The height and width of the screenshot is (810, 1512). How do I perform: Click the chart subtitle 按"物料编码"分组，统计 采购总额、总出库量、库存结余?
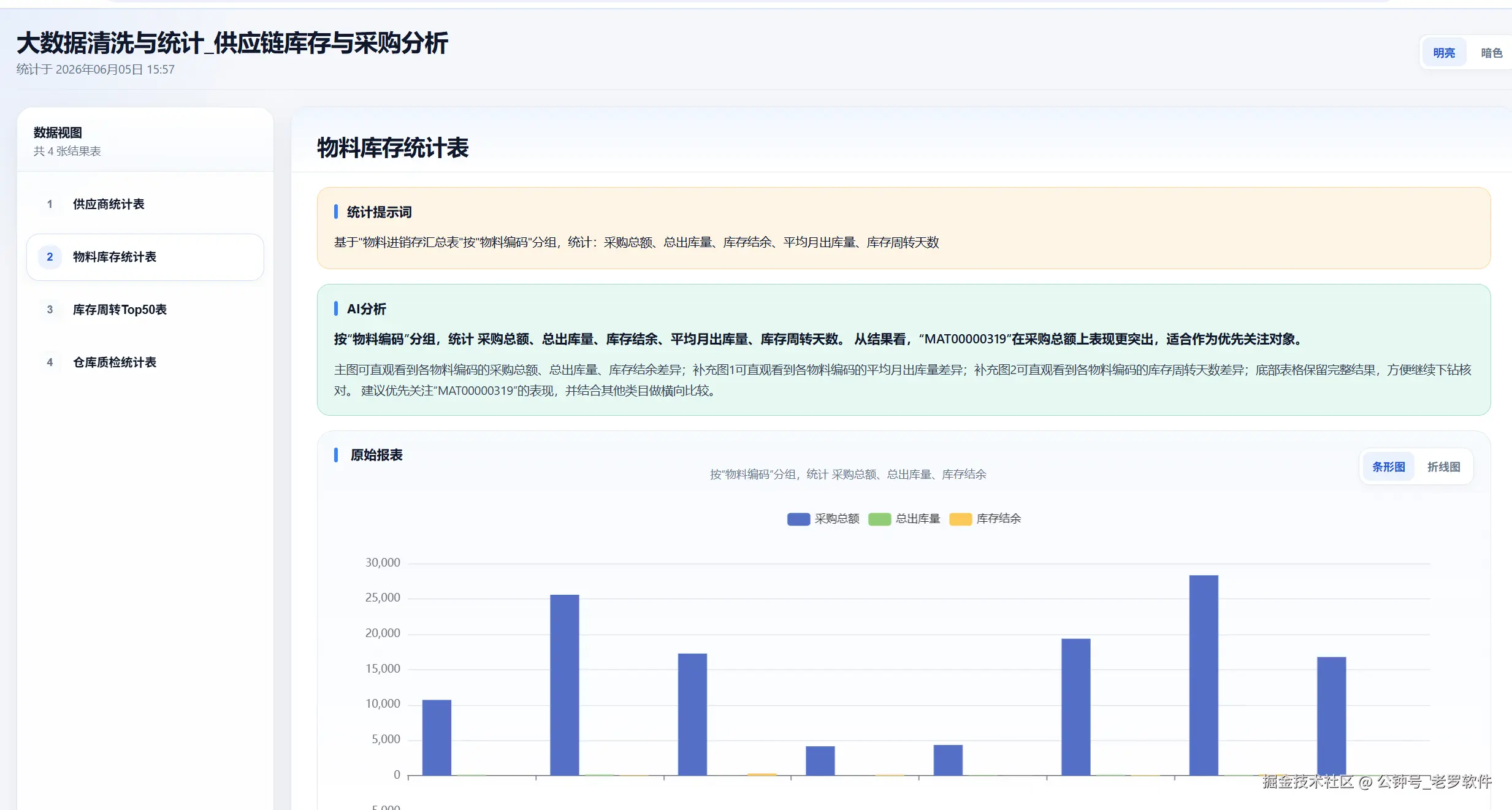tap(848, 475)
